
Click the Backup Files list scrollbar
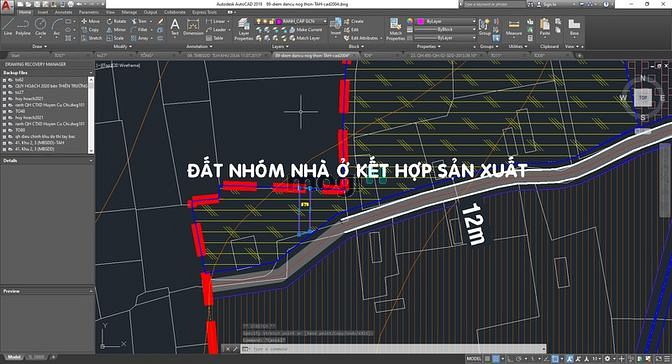pyautogui.click(x=91, y=115)
